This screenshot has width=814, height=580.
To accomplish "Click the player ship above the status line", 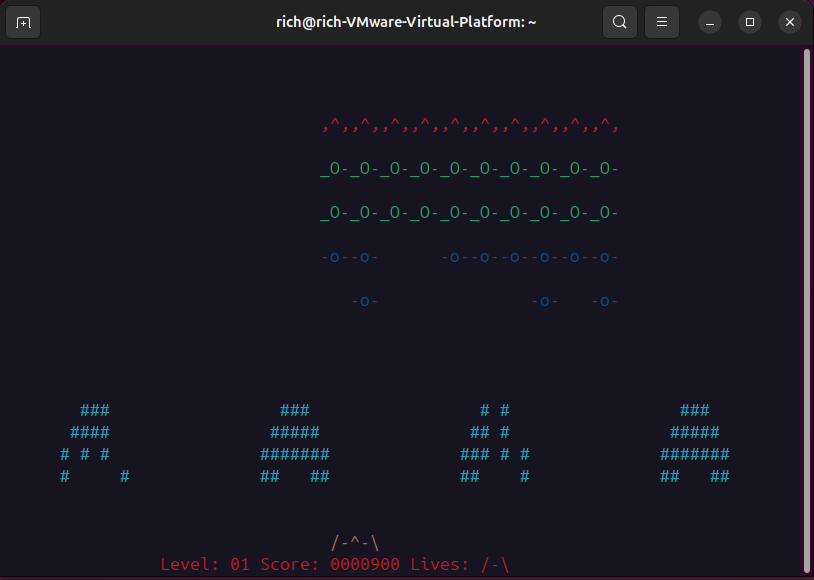I will tap(355, 543).
